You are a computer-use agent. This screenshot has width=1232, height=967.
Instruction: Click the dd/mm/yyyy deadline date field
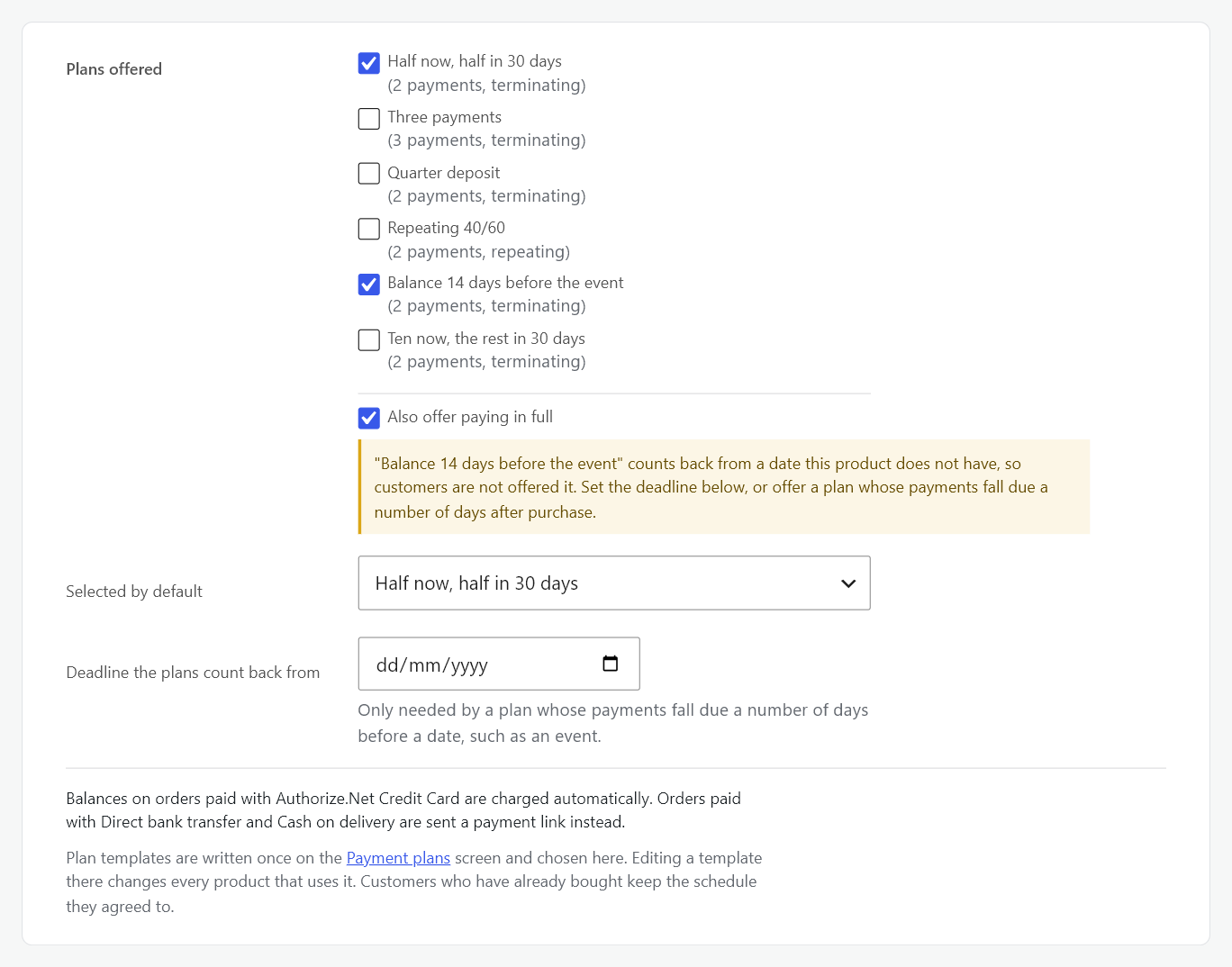tap(499, 664)
